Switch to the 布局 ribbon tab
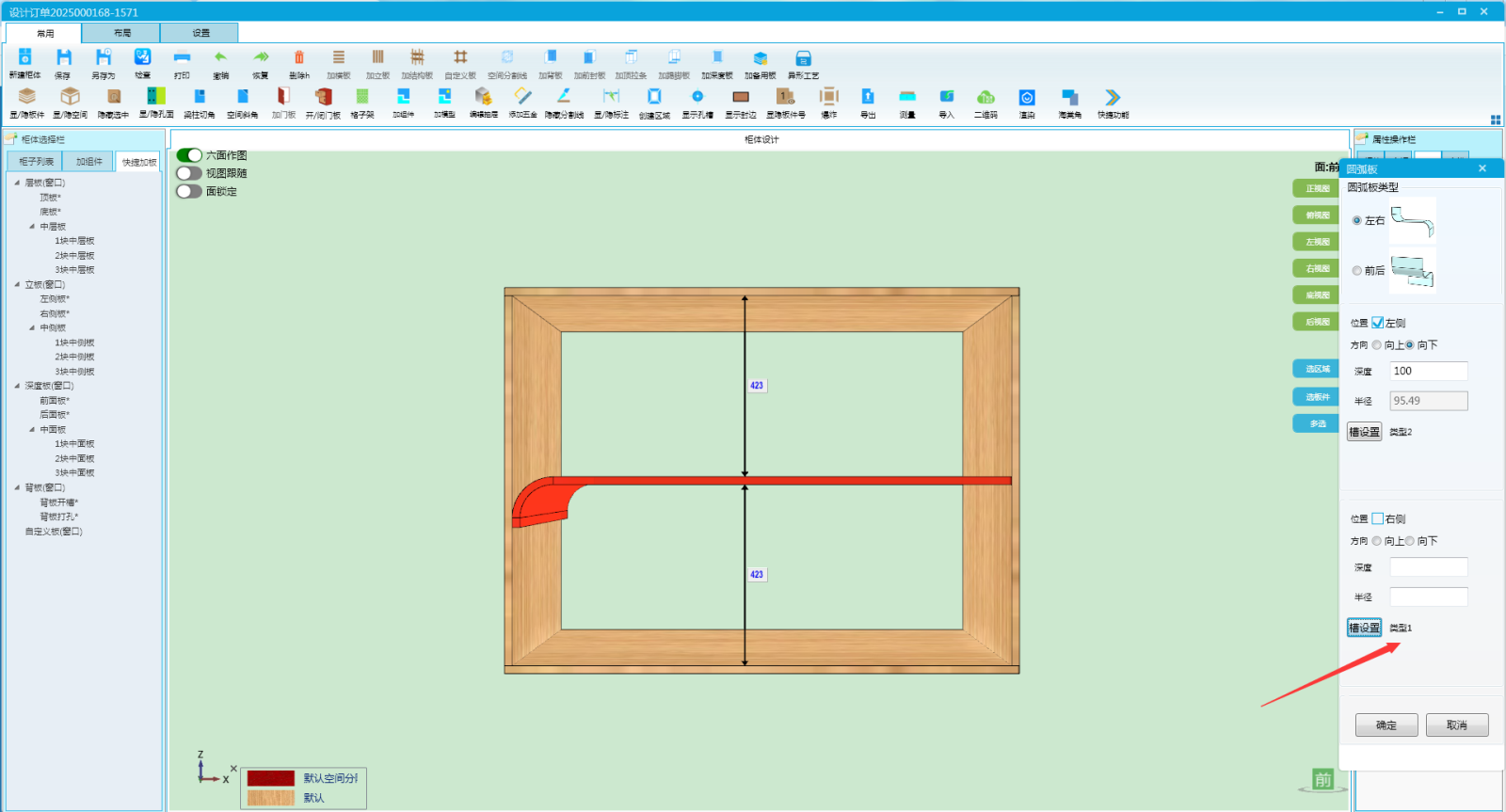The height and width of the screenshot is (812, 1506). (x=122, y=33)
